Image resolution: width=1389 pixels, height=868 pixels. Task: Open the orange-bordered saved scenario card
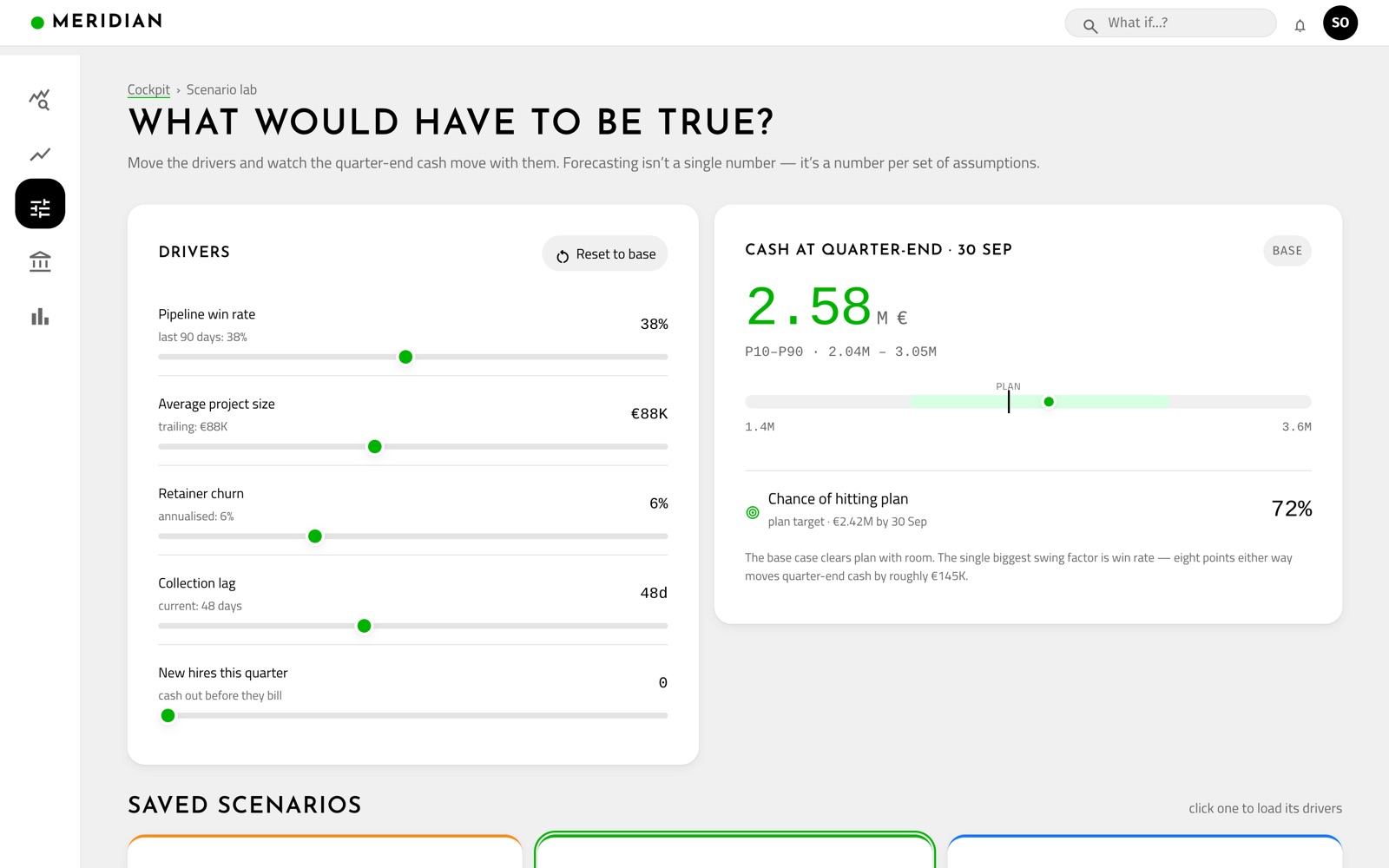pyautogui.click(x=325, y=852)
